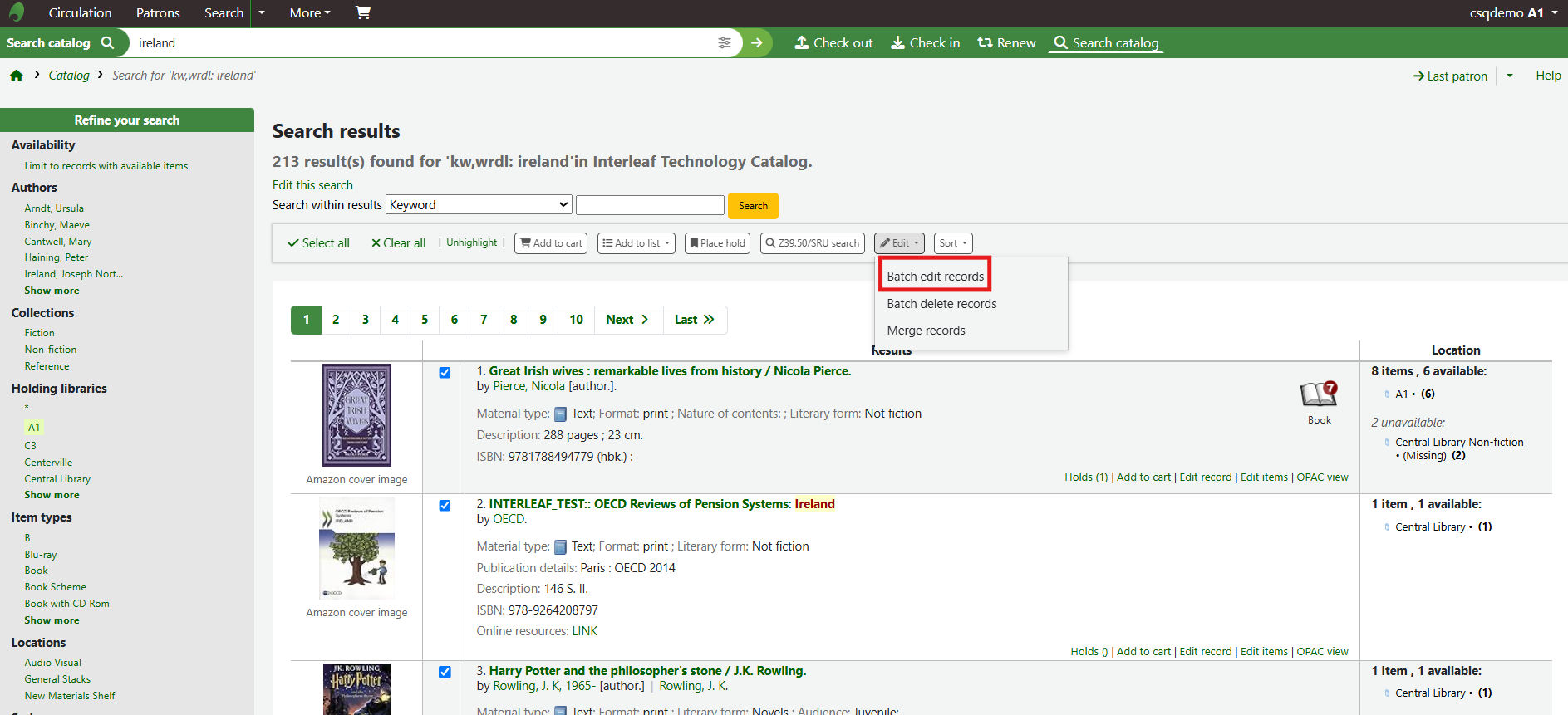The image size is (1568, 715).
Task: Open the Keyword dropdown for search within results
Action: [x=479, y=205]
